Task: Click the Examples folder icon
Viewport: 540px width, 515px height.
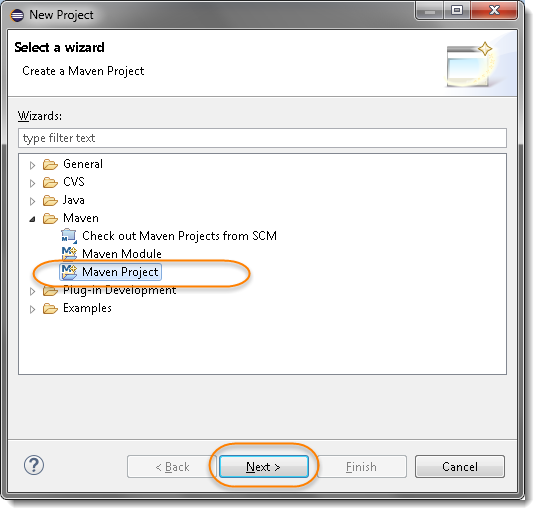Action: (x=50, y=308)
